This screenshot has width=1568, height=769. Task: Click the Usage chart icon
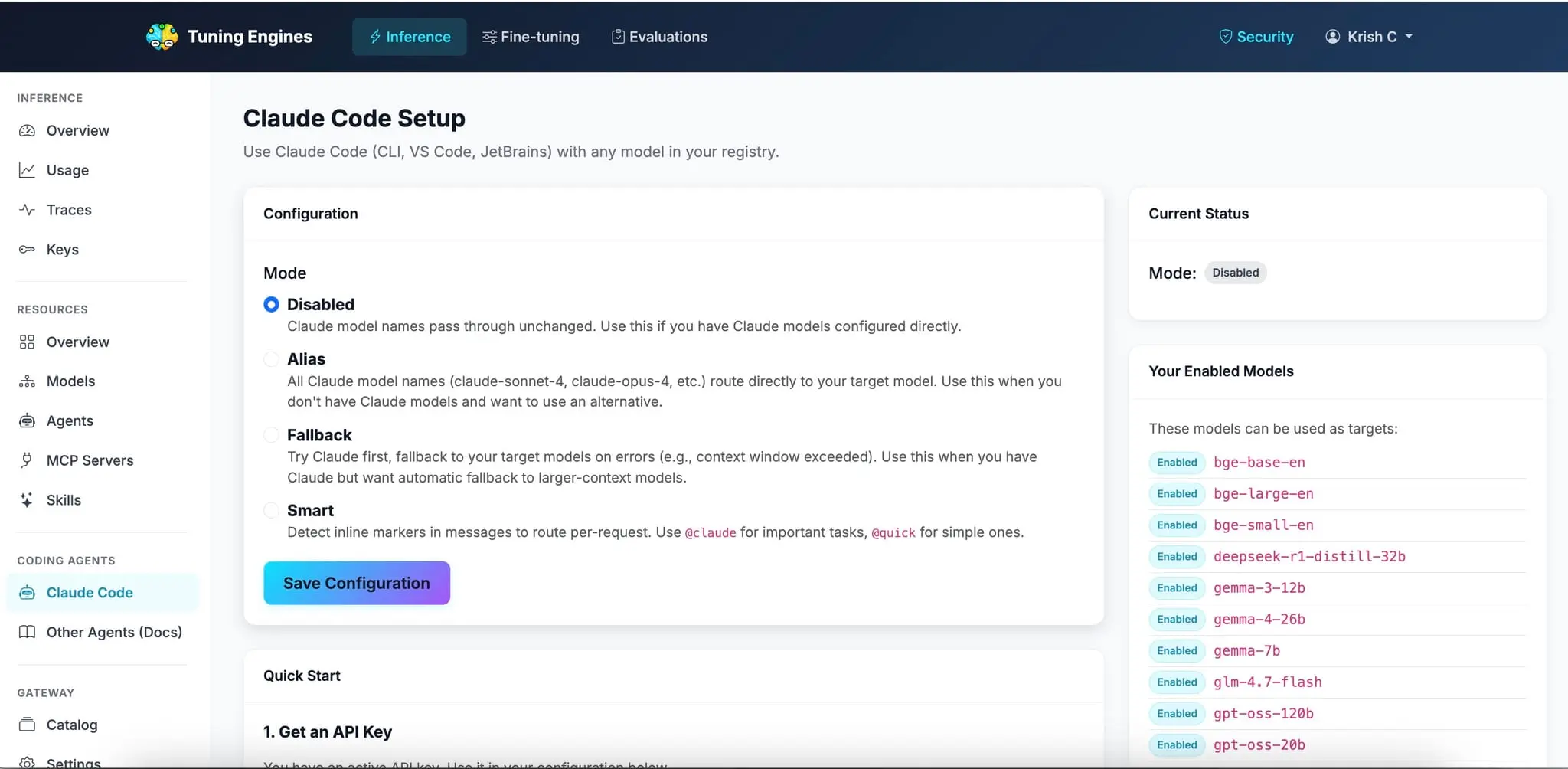(x=27, y=170)
